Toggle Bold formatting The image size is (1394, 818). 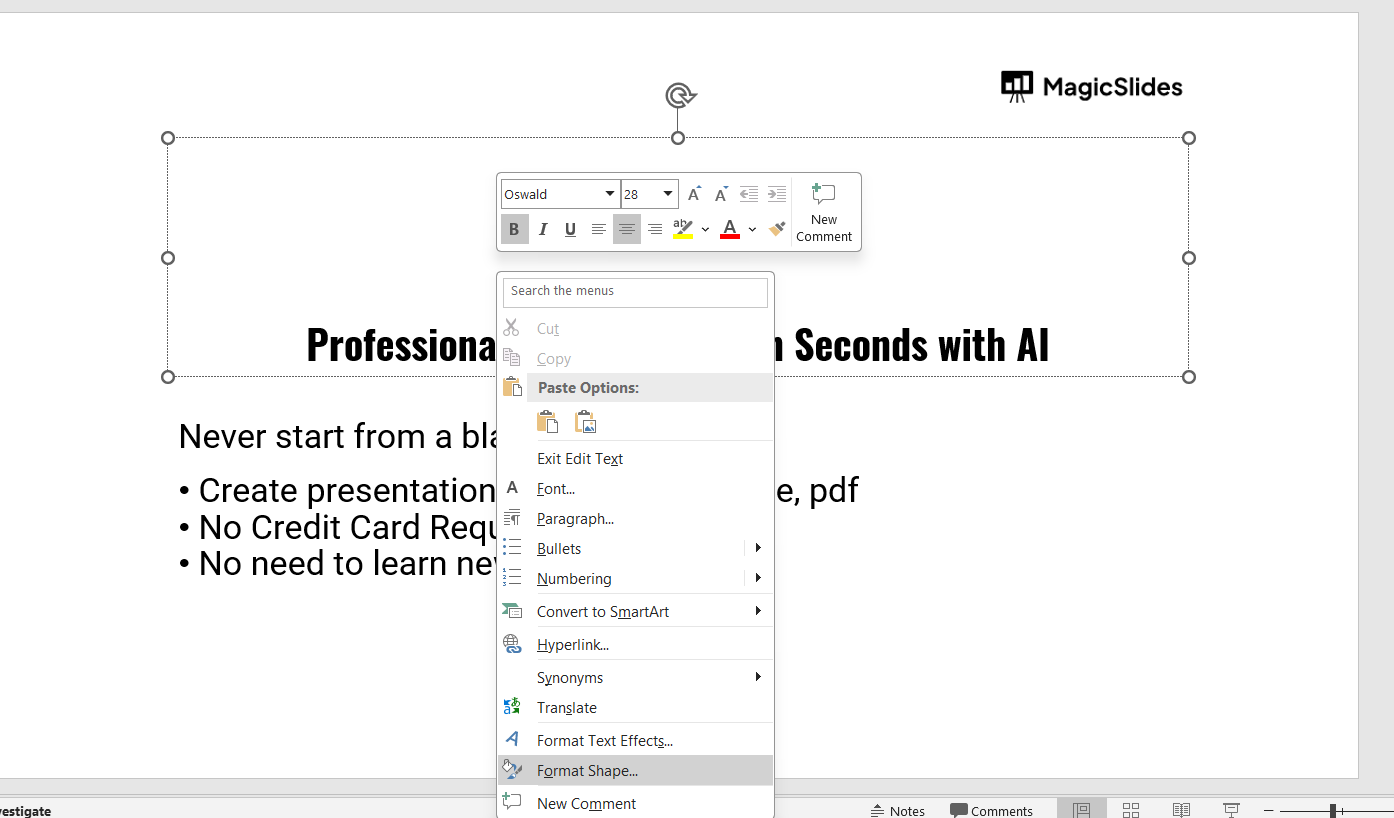click(514, 230)
